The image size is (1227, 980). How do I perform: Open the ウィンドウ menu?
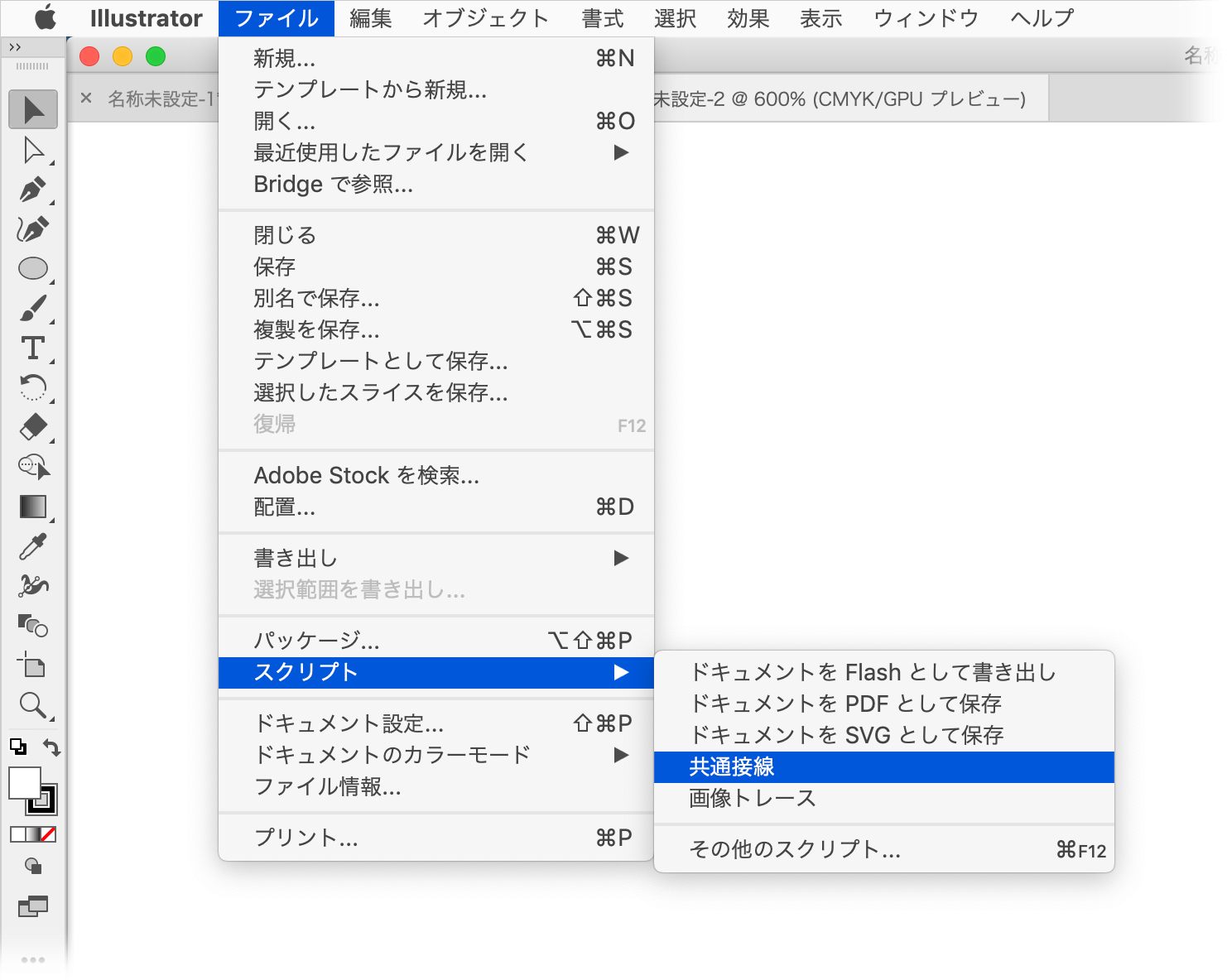pos(926,18)
